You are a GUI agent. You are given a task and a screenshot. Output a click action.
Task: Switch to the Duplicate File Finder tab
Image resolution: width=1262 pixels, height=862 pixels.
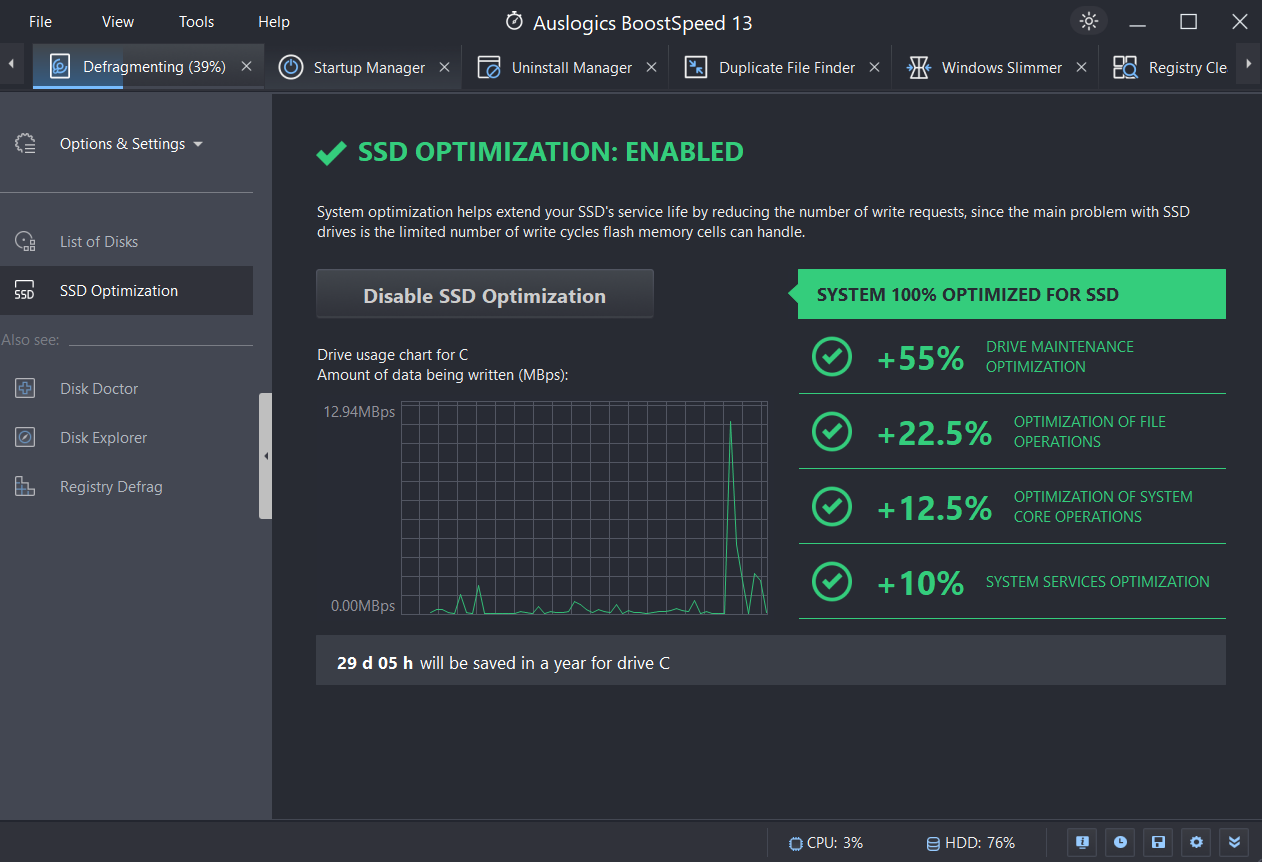tap(786, 68)
